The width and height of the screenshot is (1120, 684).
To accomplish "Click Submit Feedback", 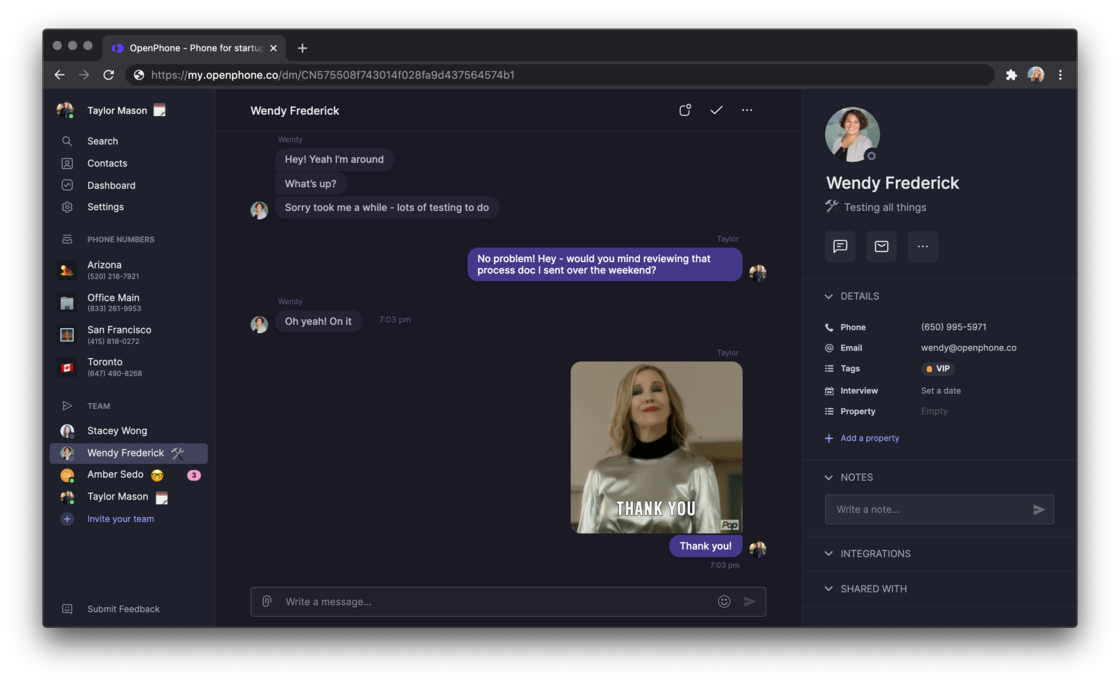I will 123,609.
